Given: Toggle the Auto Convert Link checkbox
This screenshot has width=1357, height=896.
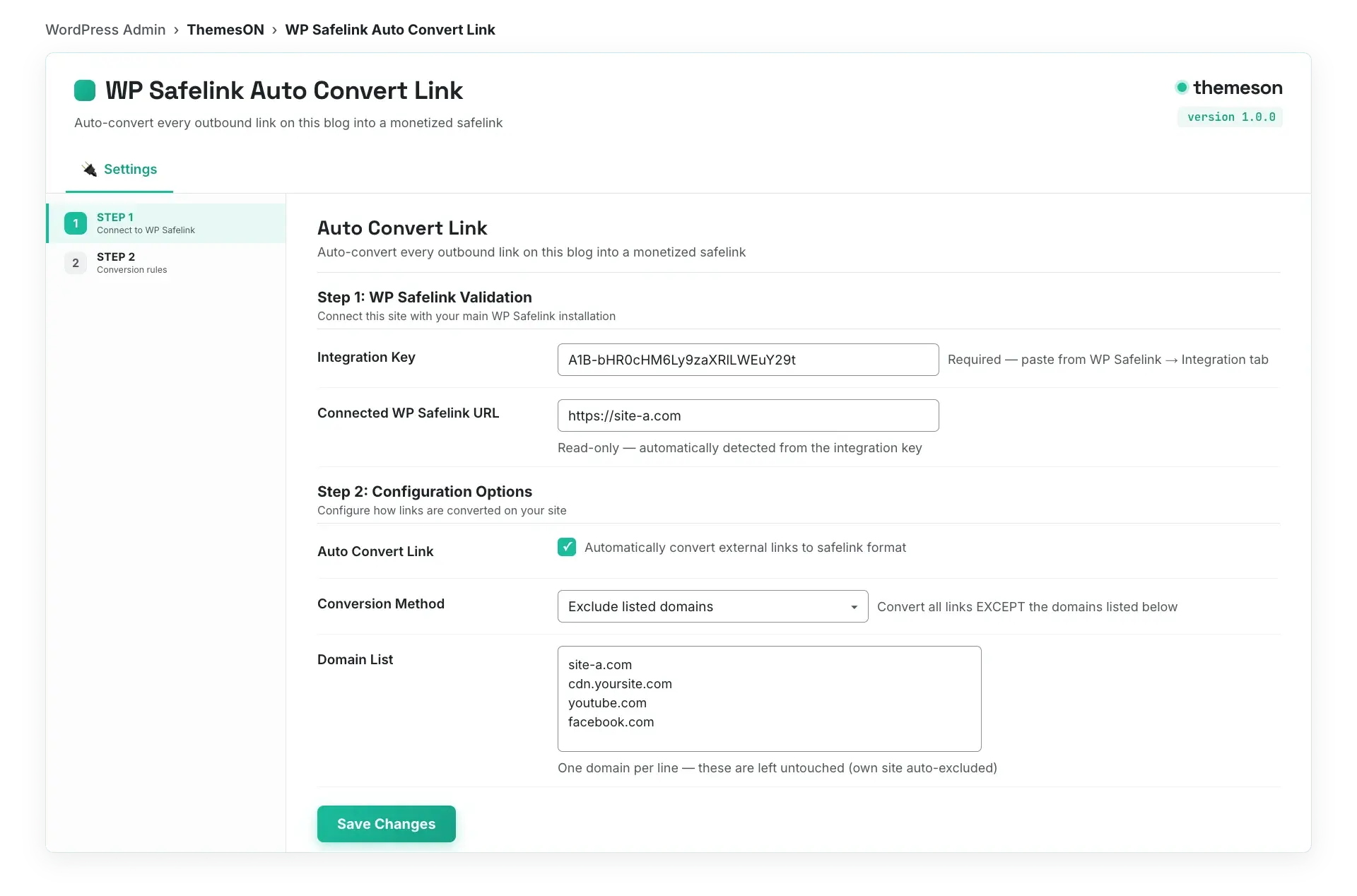Looking at the screenshot, I should click(x=567, y=547).
